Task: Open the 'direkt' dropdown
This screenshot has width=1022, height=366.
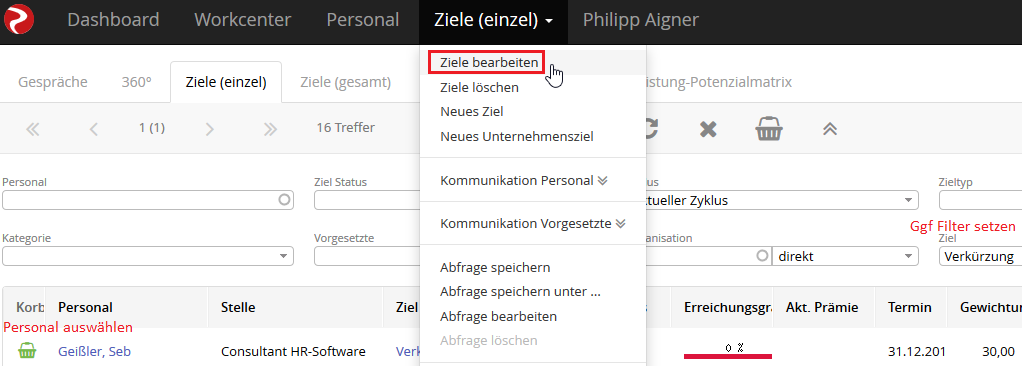Action: [845, 257]
